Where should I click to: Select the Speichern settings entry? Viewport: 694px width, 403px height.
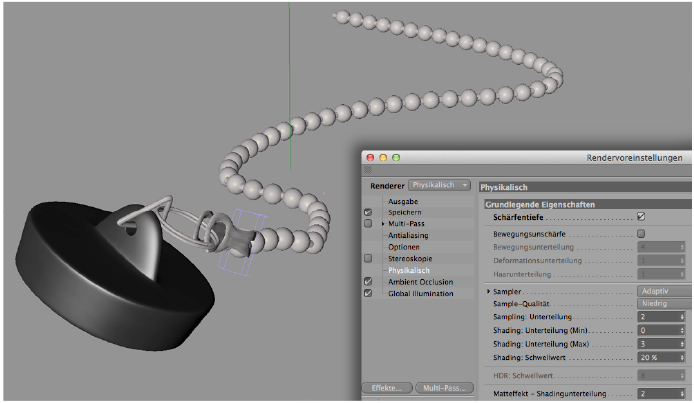[405, 212]
